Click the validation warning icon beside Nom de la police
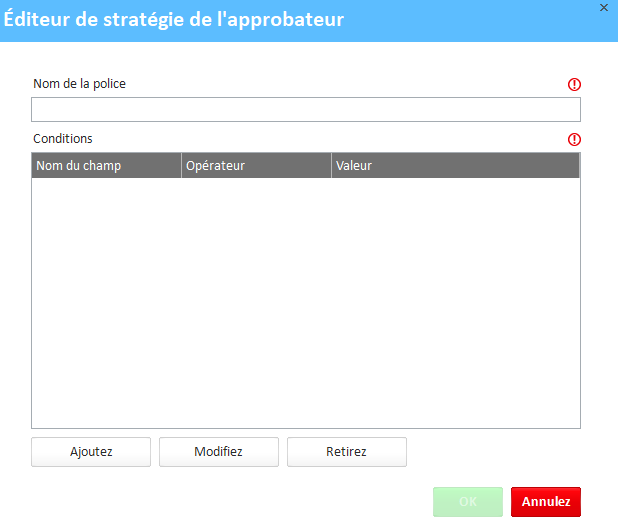This screenshot has width=618, height=528. [x=574, y=85]
